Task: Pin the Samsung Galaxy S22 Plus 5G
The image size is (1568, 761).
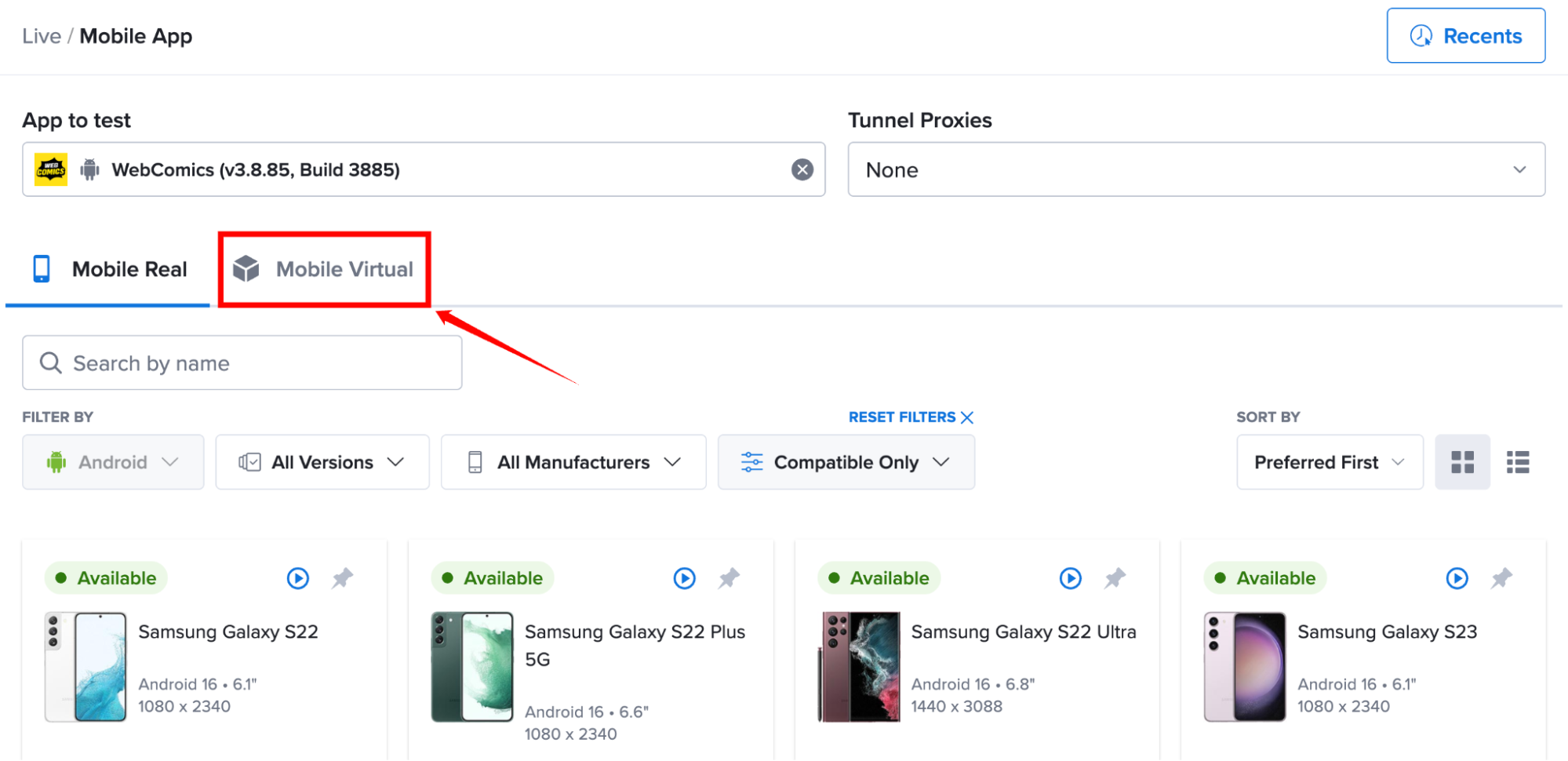Action: [x=729, y=578]
